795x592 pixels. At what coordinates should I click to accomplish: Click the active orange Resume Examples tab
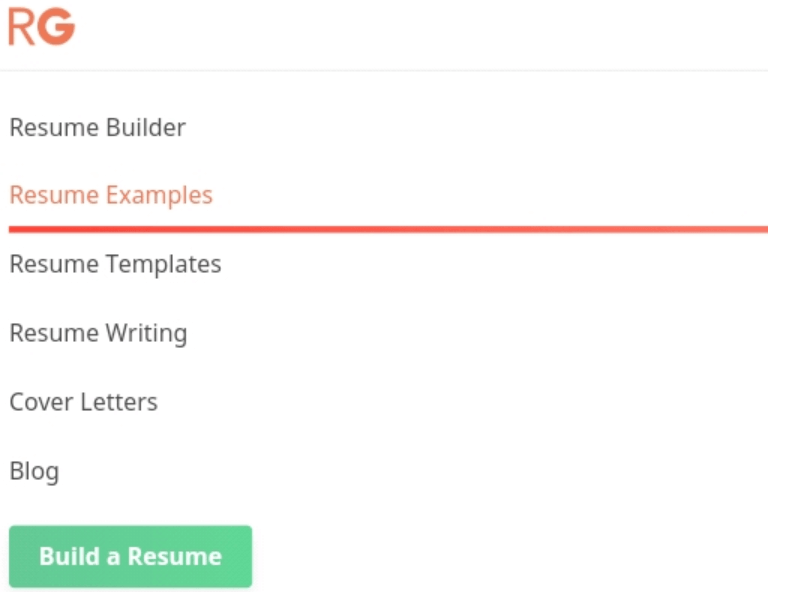[x=111, y=196]
